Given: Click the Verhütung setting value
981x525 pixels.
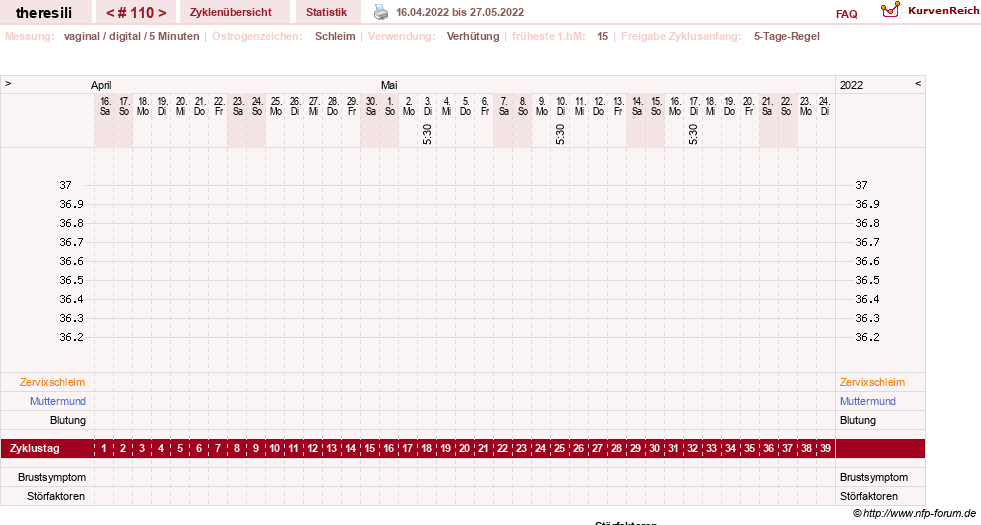Looking at the screenshot, I should pos(473,36).
